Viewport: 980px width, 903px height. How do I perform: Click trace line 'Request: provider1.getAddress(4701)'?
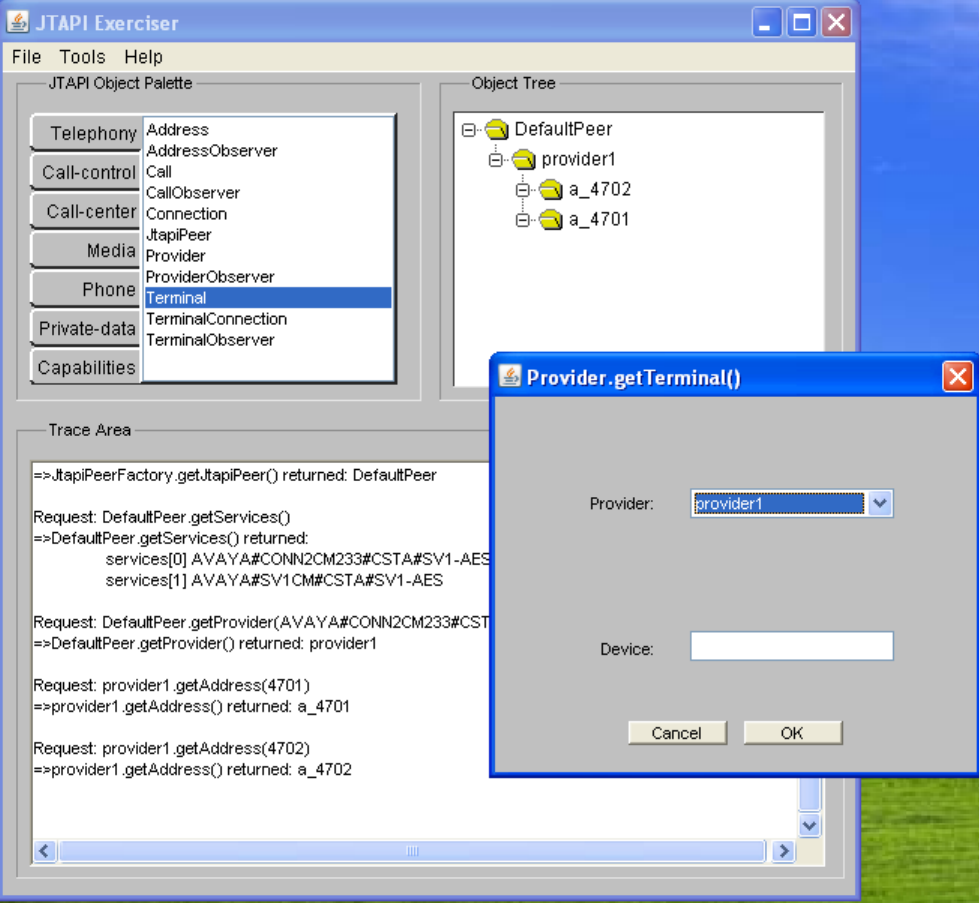click(x=171, y=686)
